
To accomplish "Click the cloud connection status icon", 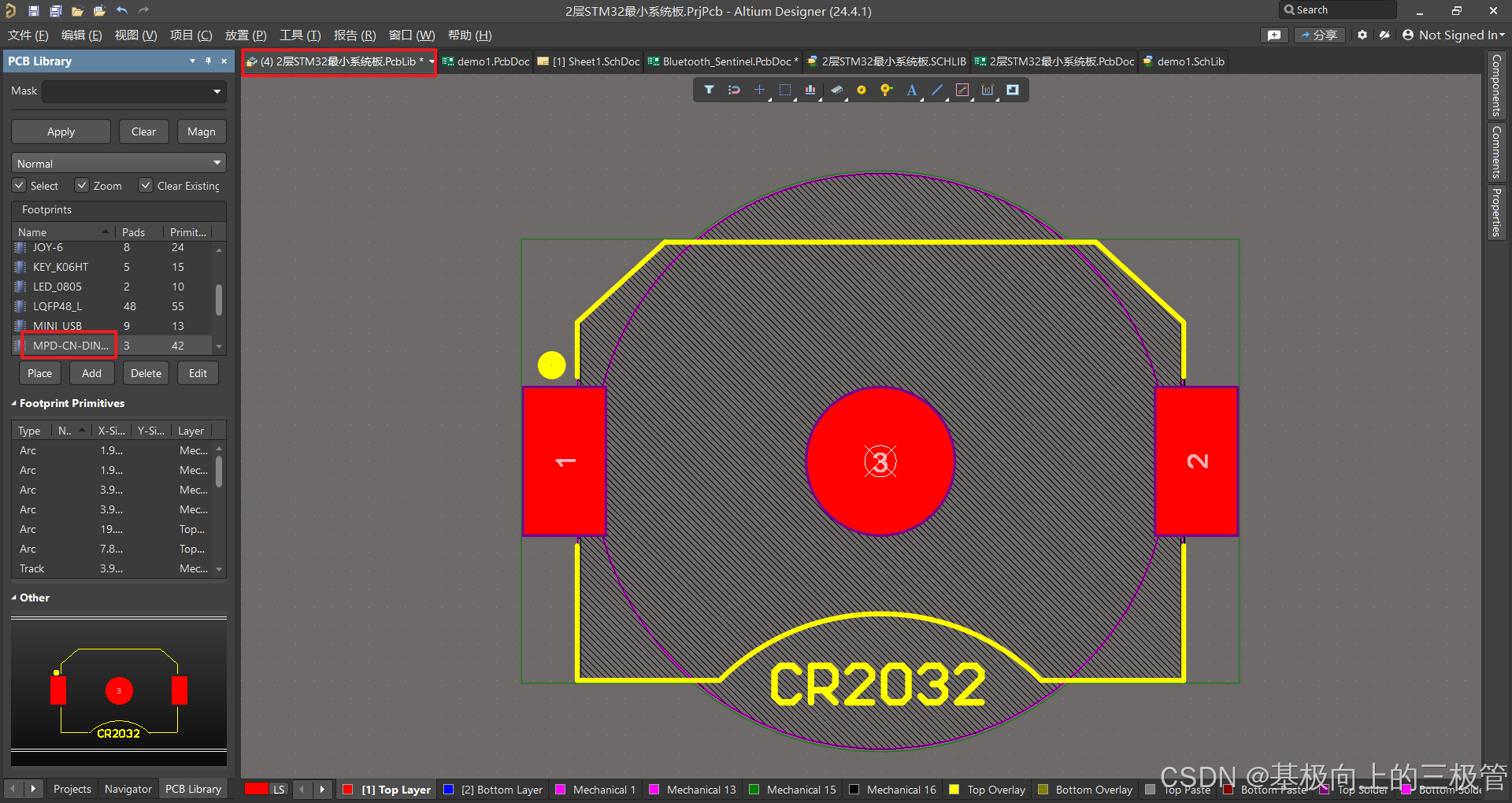I will tap(1384, 35).
